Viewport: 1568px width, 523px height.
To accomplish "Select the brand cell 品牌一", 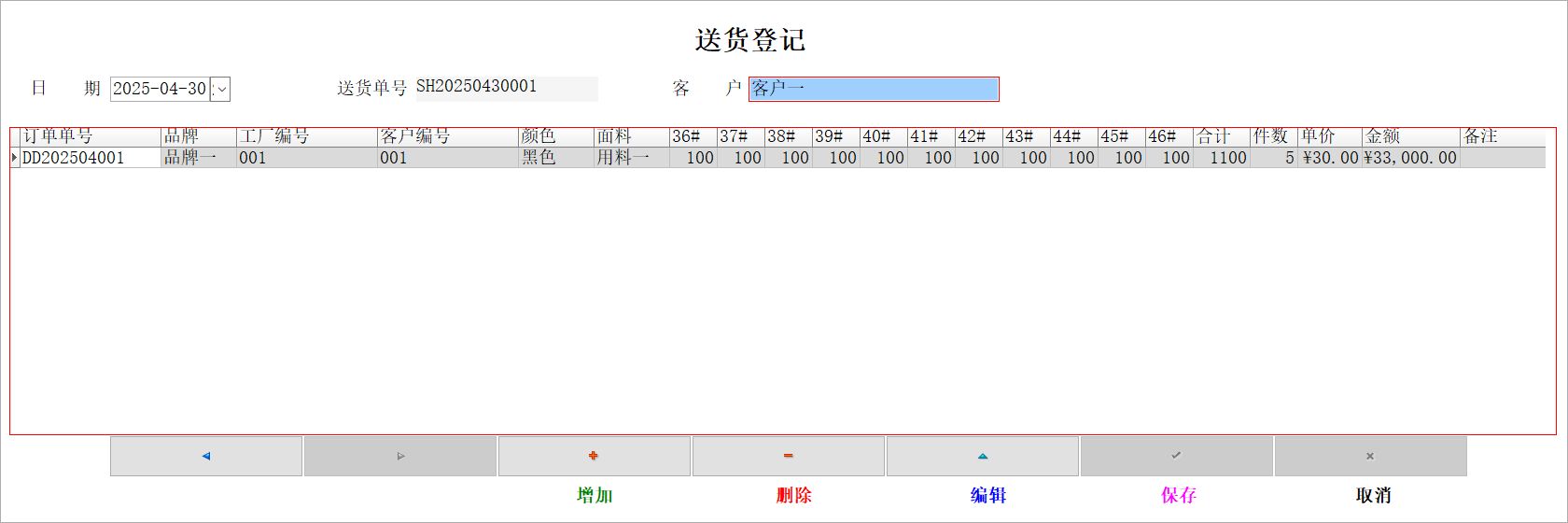I will click(x=199, y=158).
